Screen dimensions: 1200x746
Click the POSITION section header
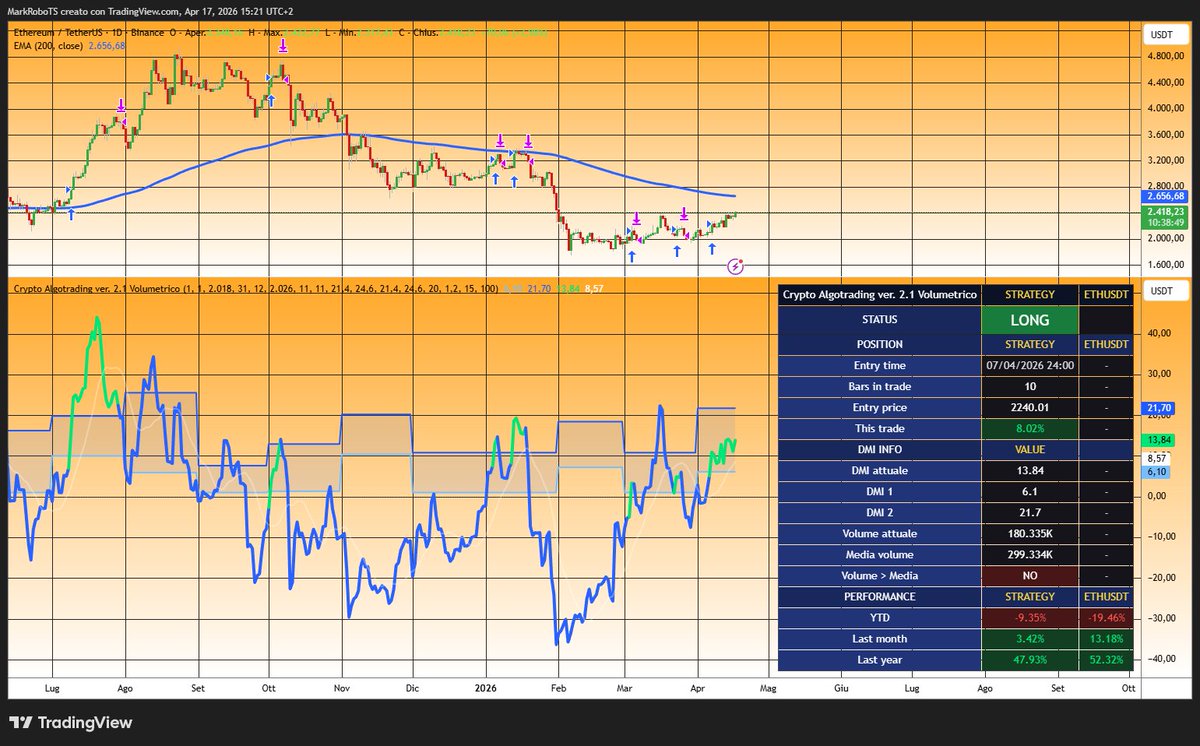(880, 344)
